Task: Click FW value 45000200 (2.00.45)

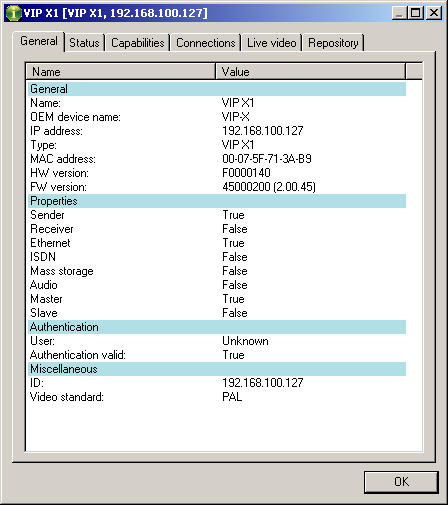Action: [269, 187]
